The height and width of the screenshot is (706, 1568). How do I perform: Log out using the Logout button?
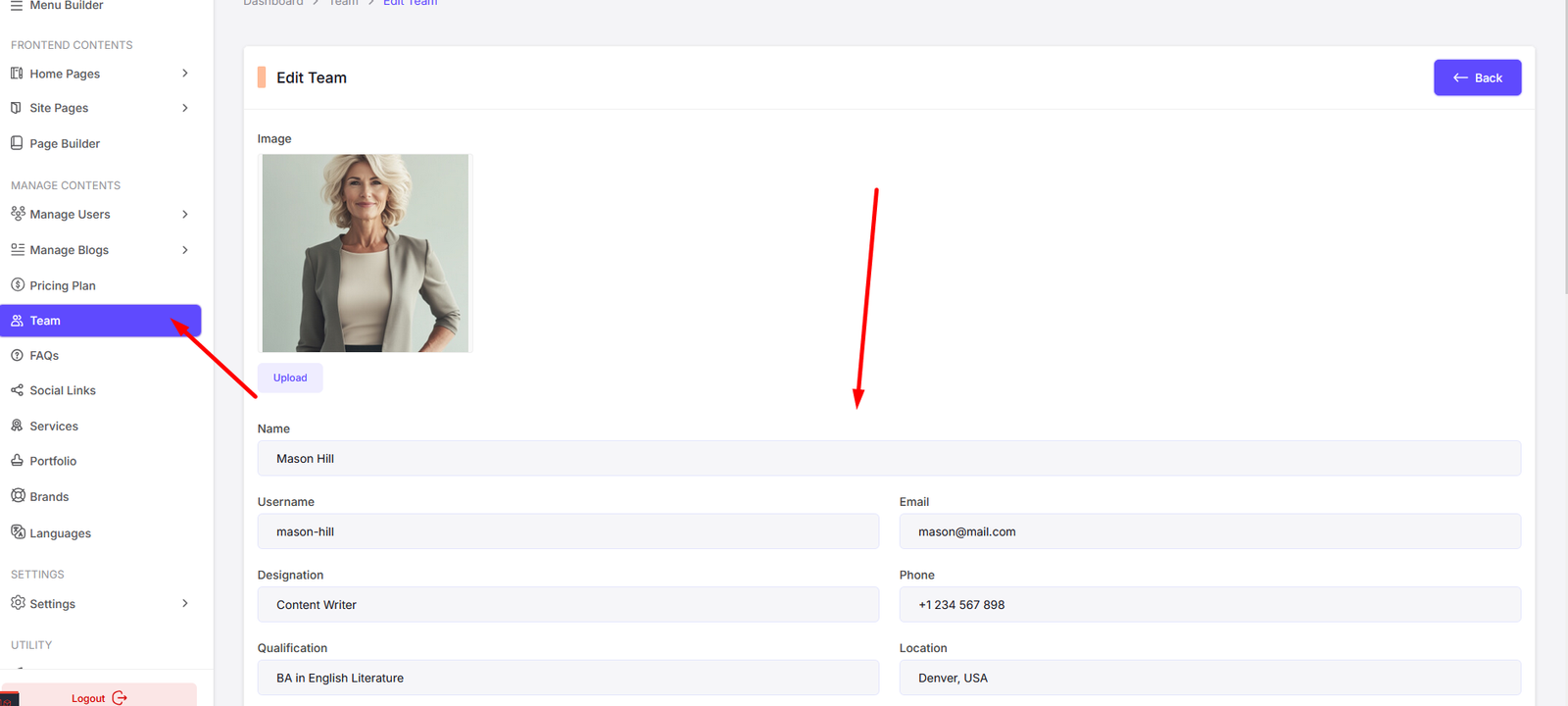pyautogui.click(x=98, y=697)
